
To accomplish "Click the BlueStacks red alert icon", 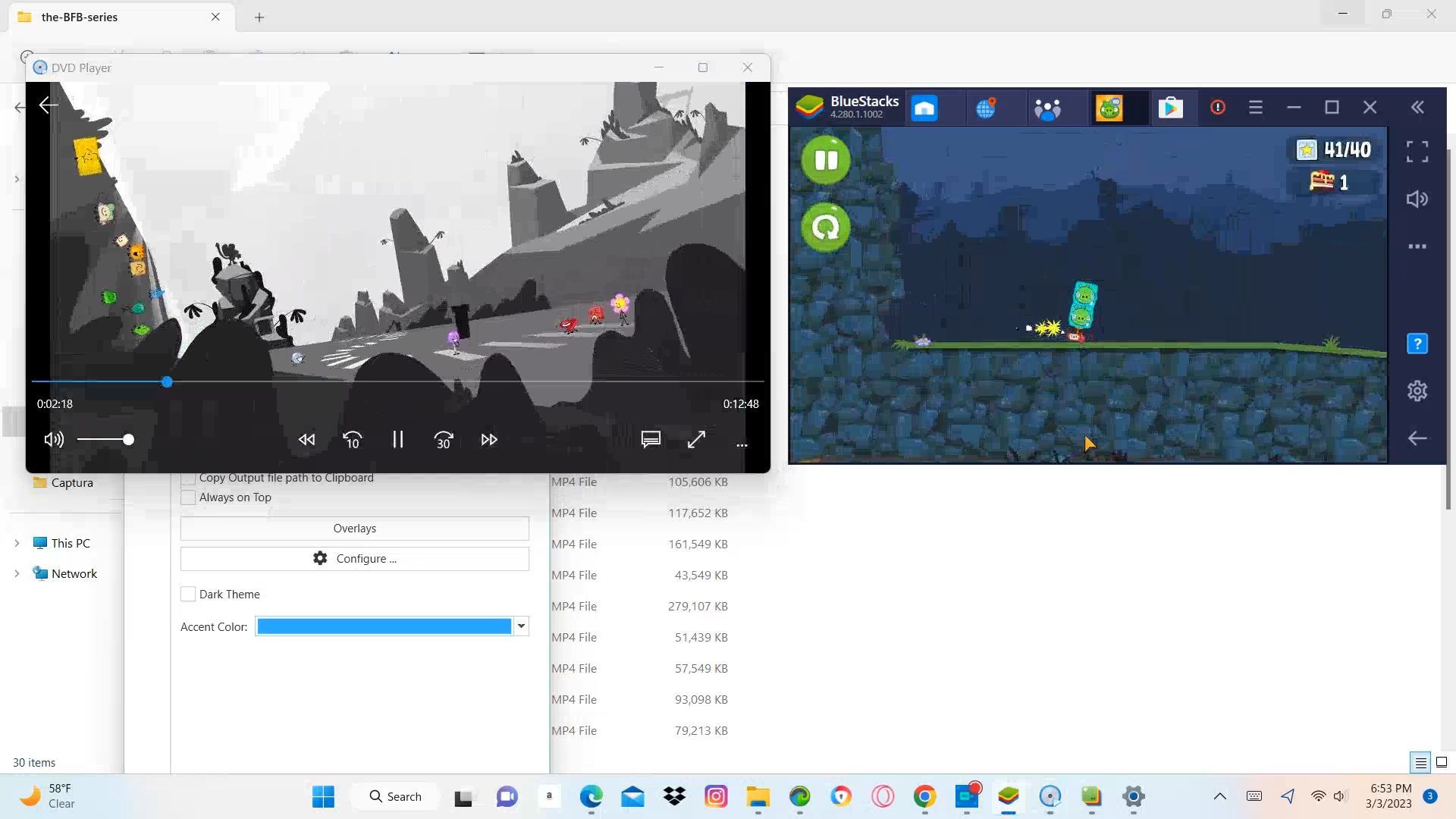I will pyautogui.click(x=1218, y=108).
